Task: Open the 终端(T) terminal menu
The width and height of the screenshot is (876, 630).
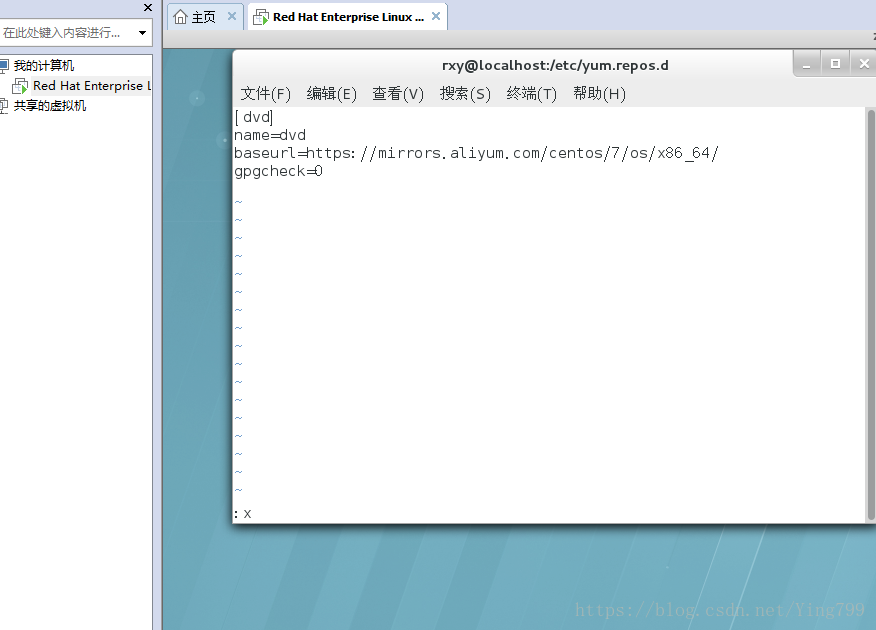Action: coord(531,94)
